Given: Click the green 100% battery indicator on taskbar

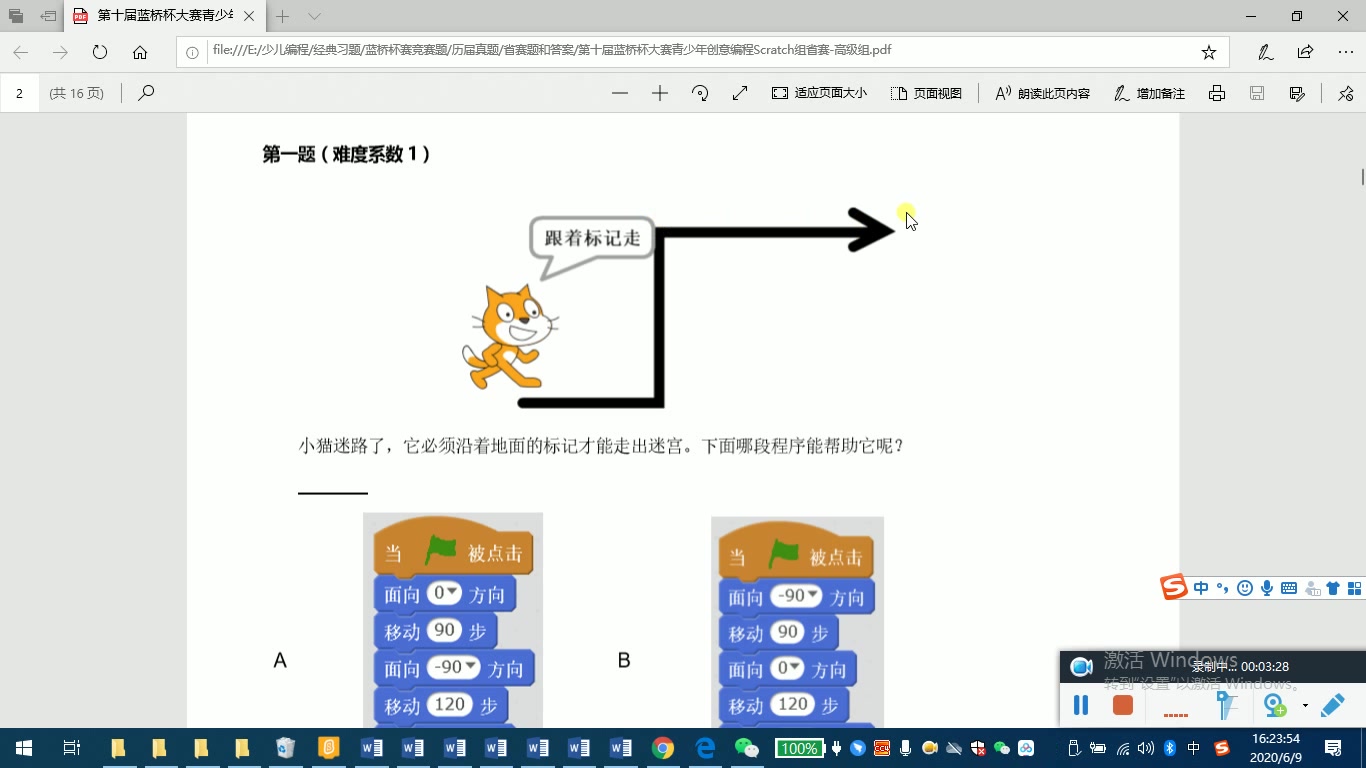Looking at the screenshot, I should [x=799, y=747].
